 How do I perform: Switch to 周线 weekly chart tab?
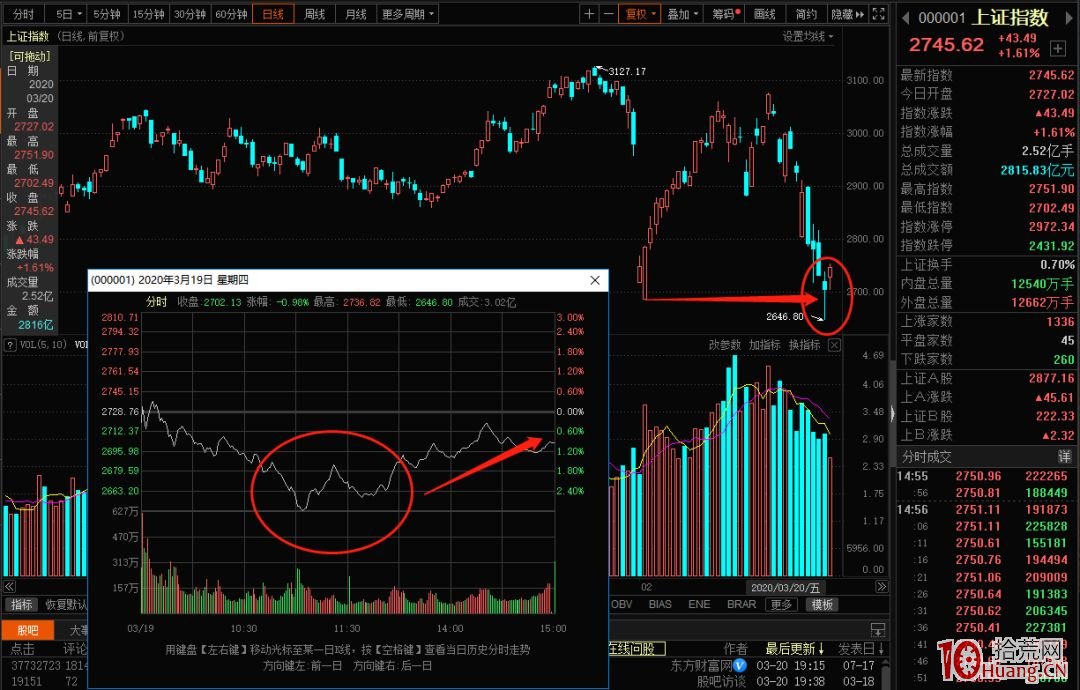pos(315,14)
